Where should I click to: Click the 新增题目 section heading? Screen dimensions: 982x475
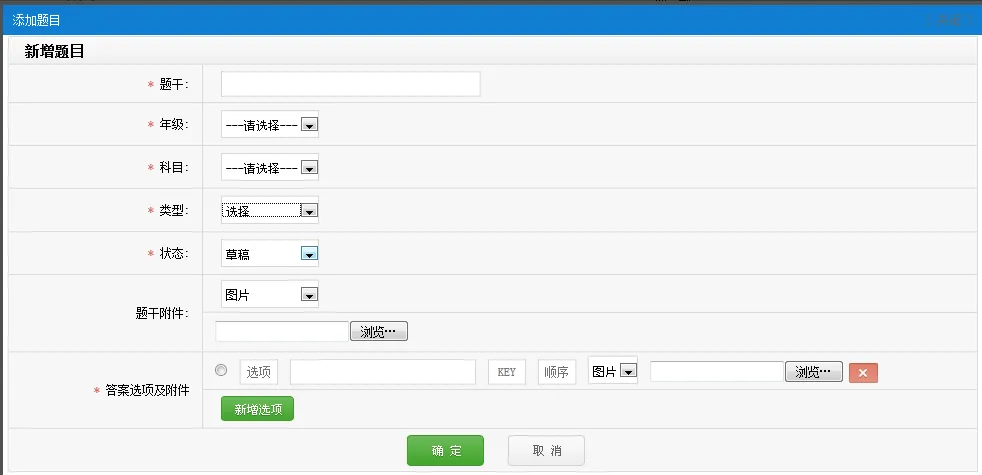click(x=54, y=51)
